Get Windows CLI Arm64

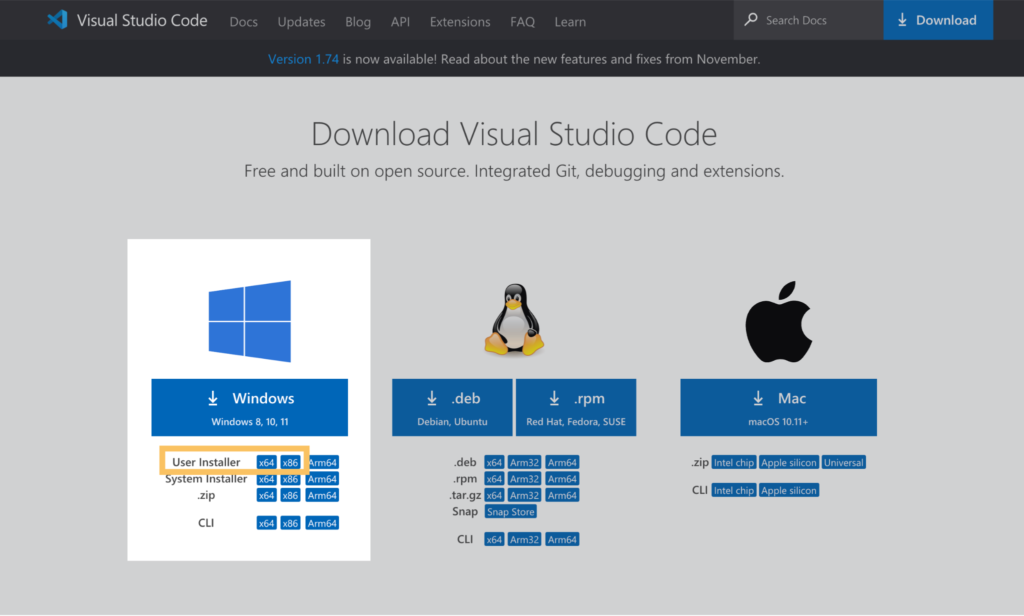pos(322,523)
